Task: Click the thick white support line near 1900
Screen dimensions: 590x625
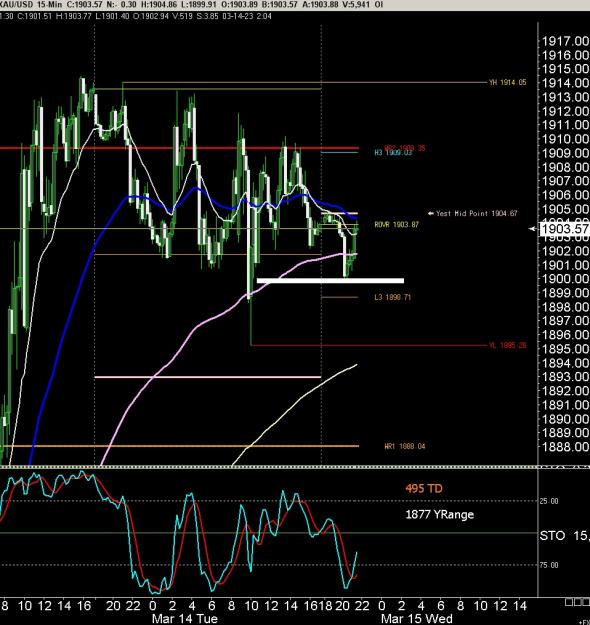Action: pos(330,281)
